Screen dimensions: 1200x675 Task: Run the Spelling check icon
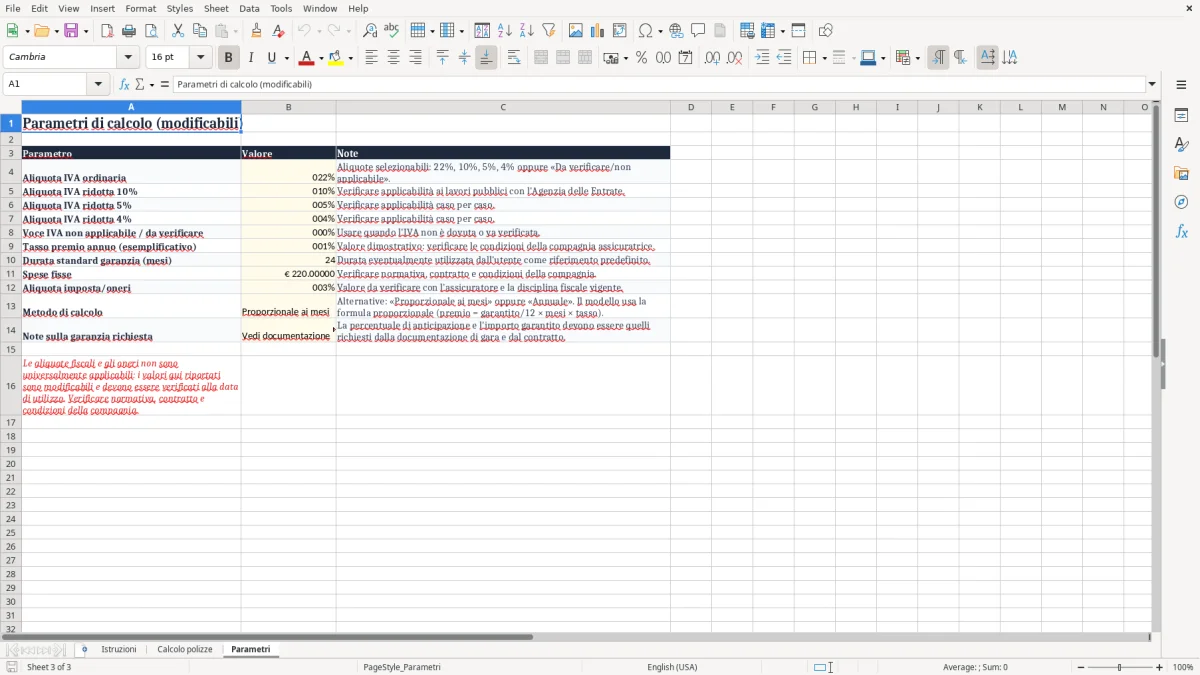392,31
